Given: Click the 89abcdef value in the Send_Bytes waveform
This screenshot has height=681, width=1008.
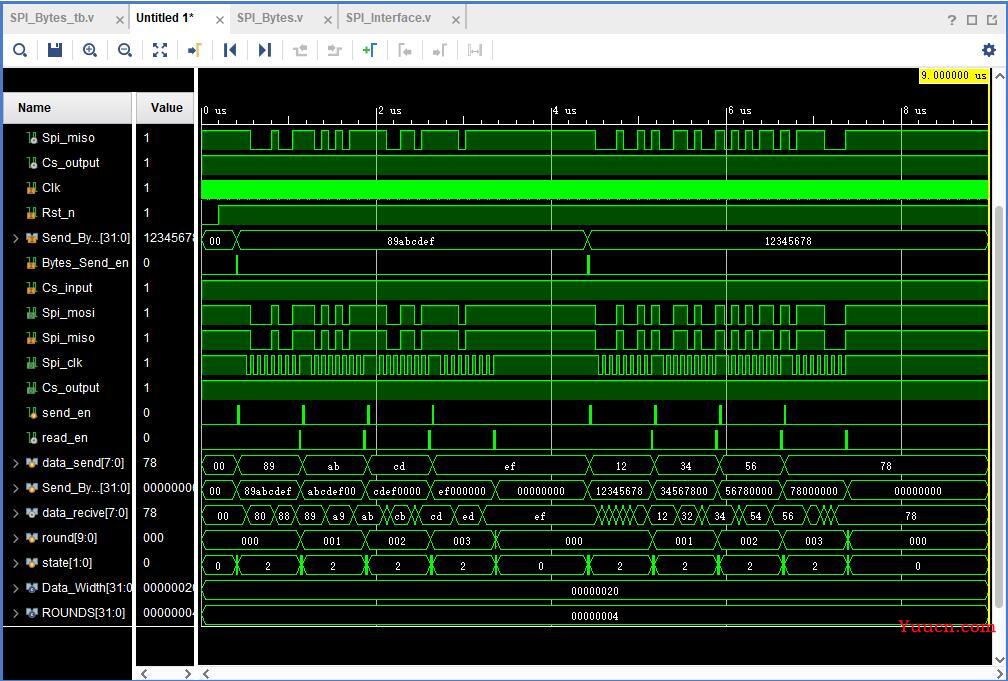Looking at the screenshot, I should click(411, 241).
